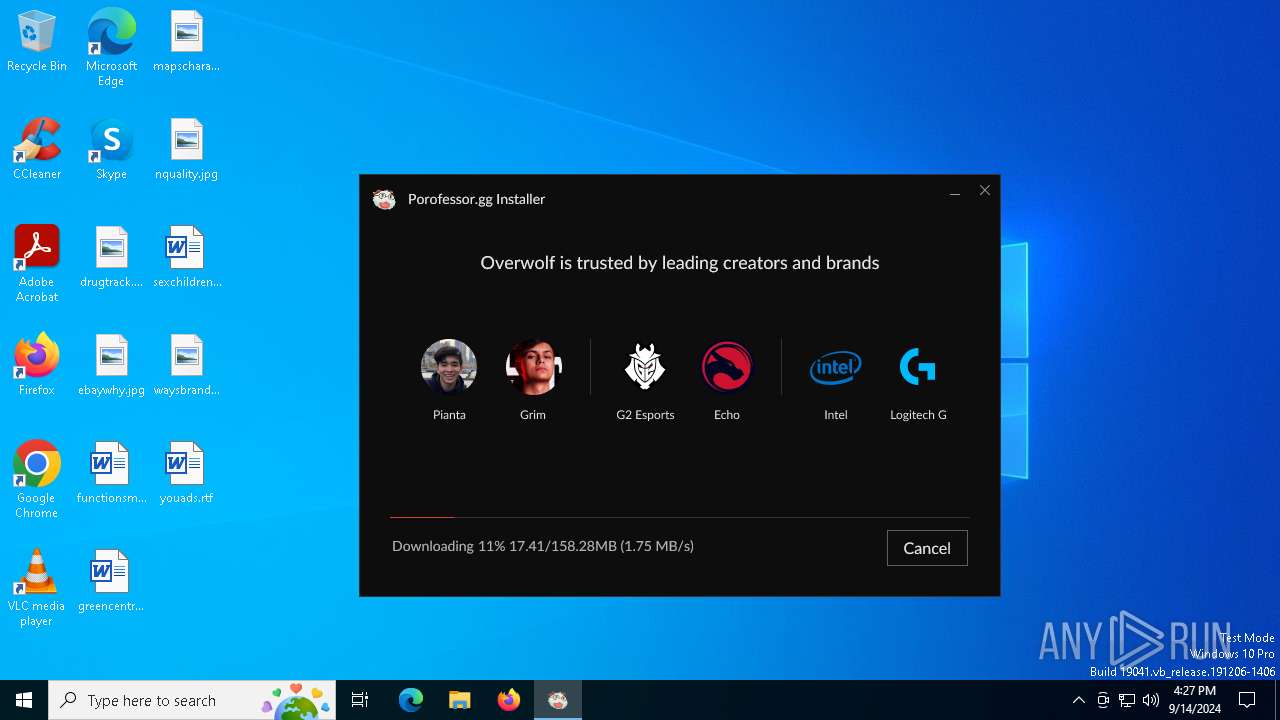Click the Porofessor.gg installer title icon
This screenshot has width=1280, height=720.
coord(384,199)
